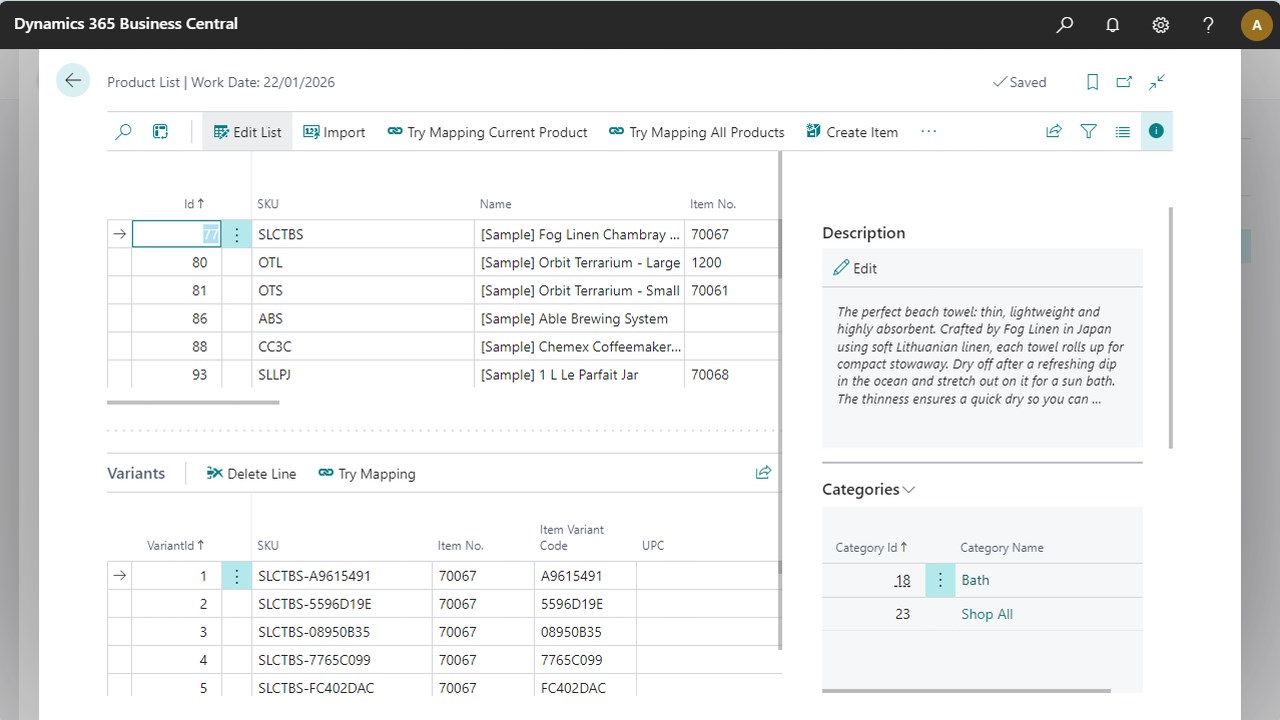Click the product list horizontal scrollbar
This screenshot has width=1280, height=720.
click(x=193, y=402)
